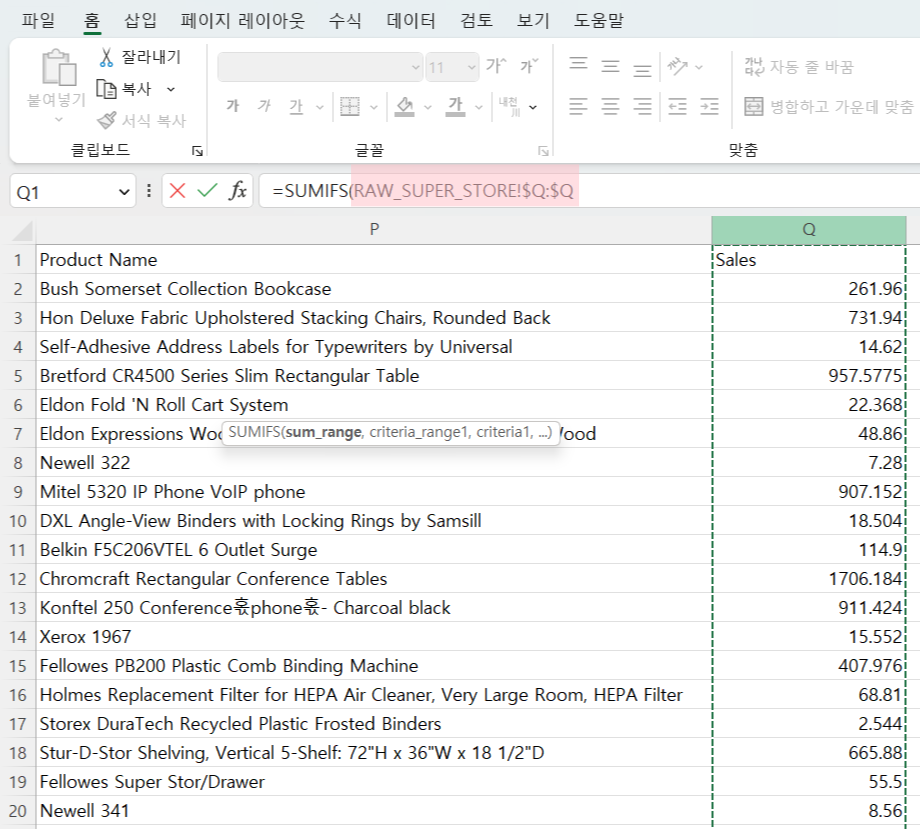This screenshot has width=920, height=829.
Task: Align text to bottom of cell
Action: pos(642,70)
